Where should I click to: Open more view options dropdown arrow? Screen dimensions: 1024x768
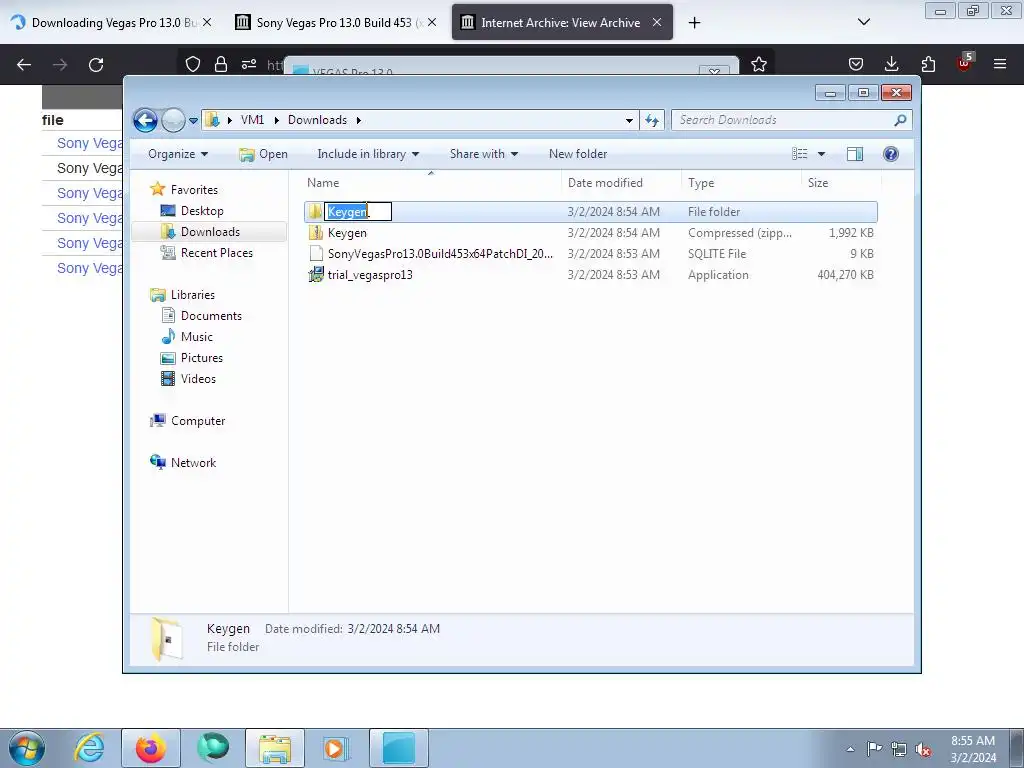pos(822,154)
